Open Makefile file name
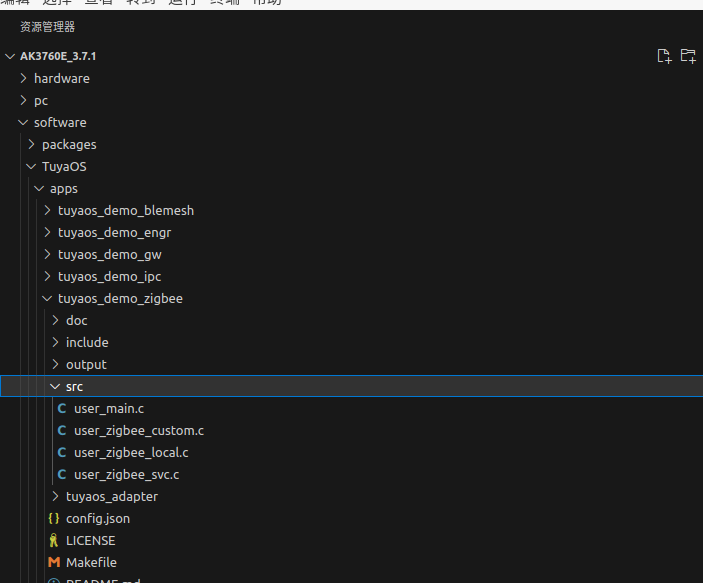 tap(91, 562)
